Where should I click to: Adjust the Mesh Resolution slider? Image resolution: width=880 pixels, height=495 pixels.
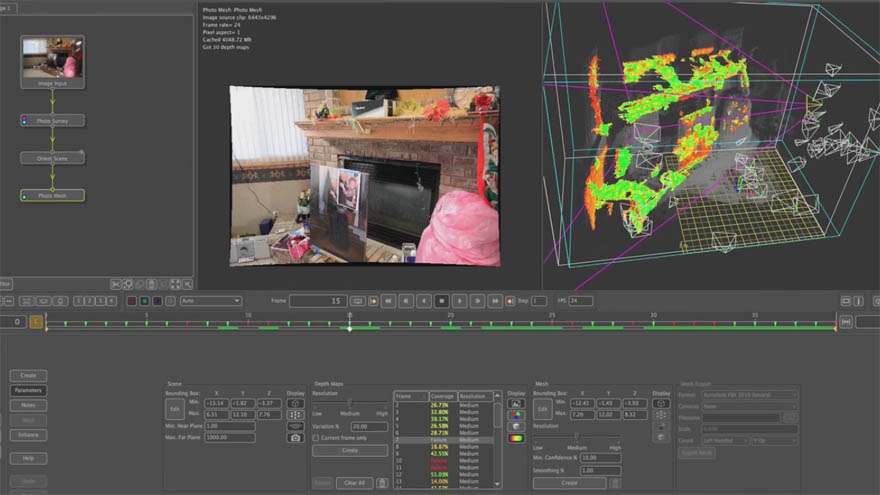(576, 436)
